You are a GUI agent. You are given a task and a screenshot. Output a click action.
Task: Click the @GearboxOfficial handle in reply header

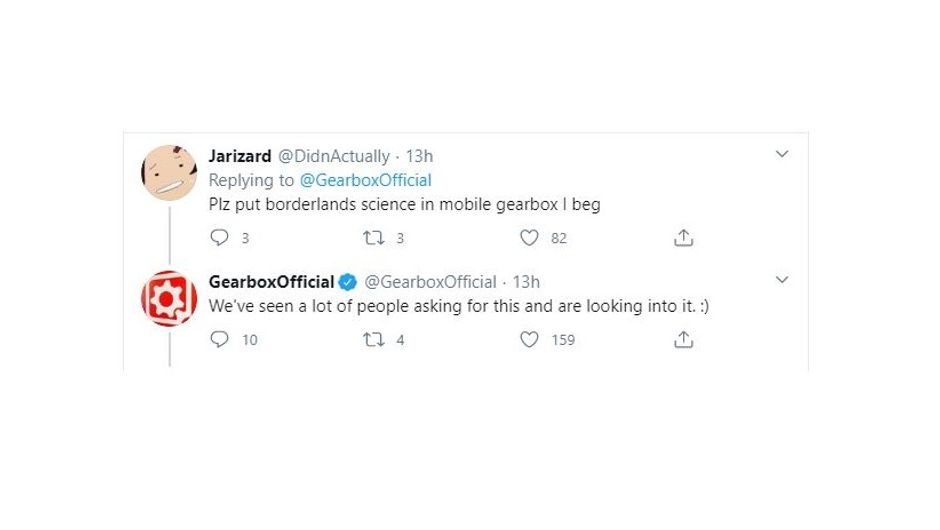430,282
